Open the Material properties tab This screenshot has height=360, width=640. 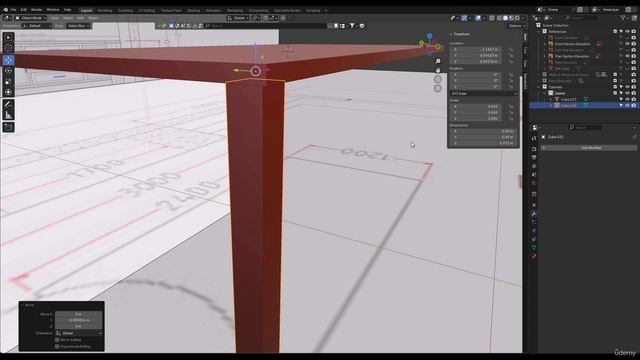tap(534, 256)
